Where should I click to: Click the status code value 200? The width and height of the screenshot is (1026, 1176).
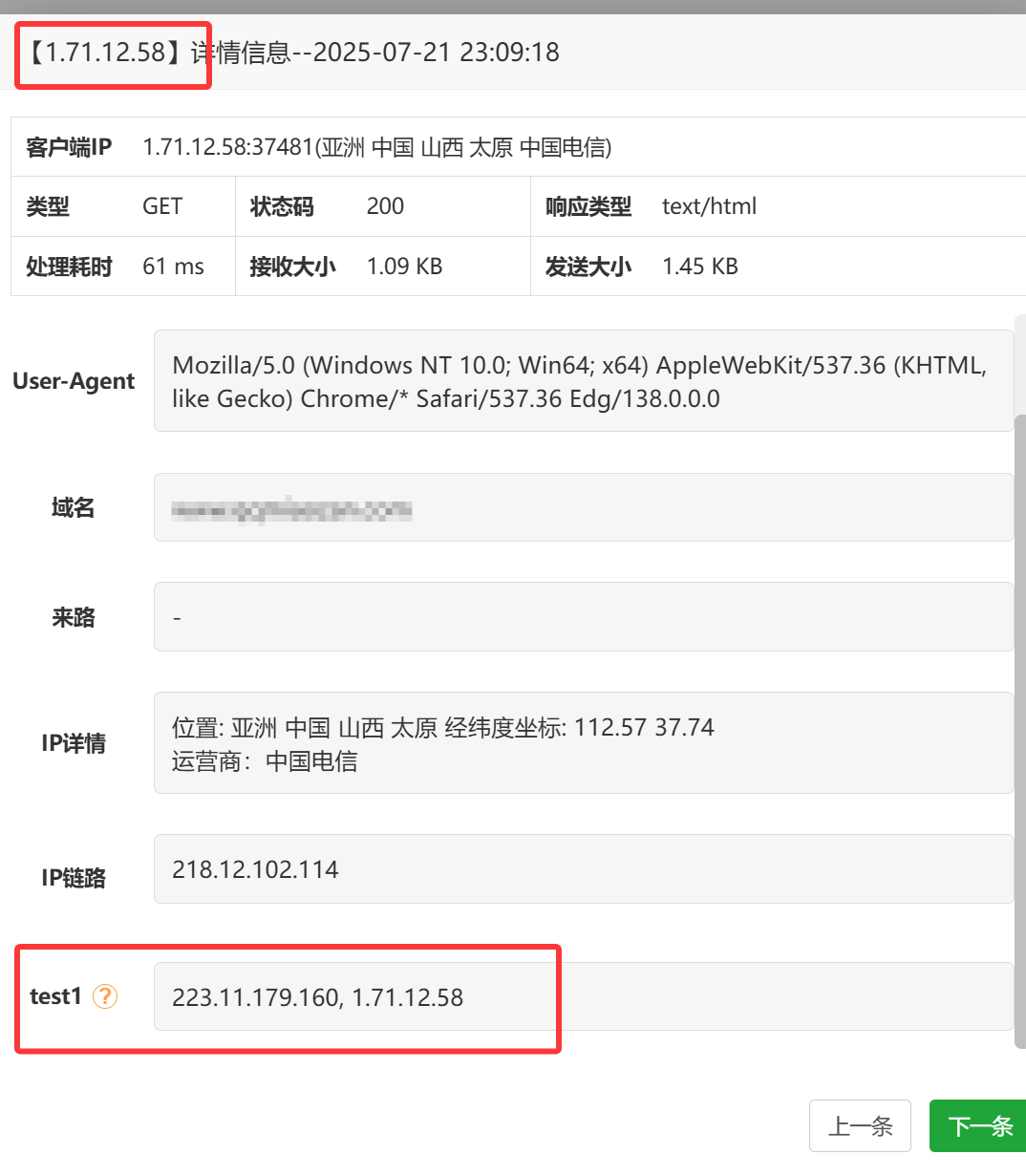tap(385, 206)
